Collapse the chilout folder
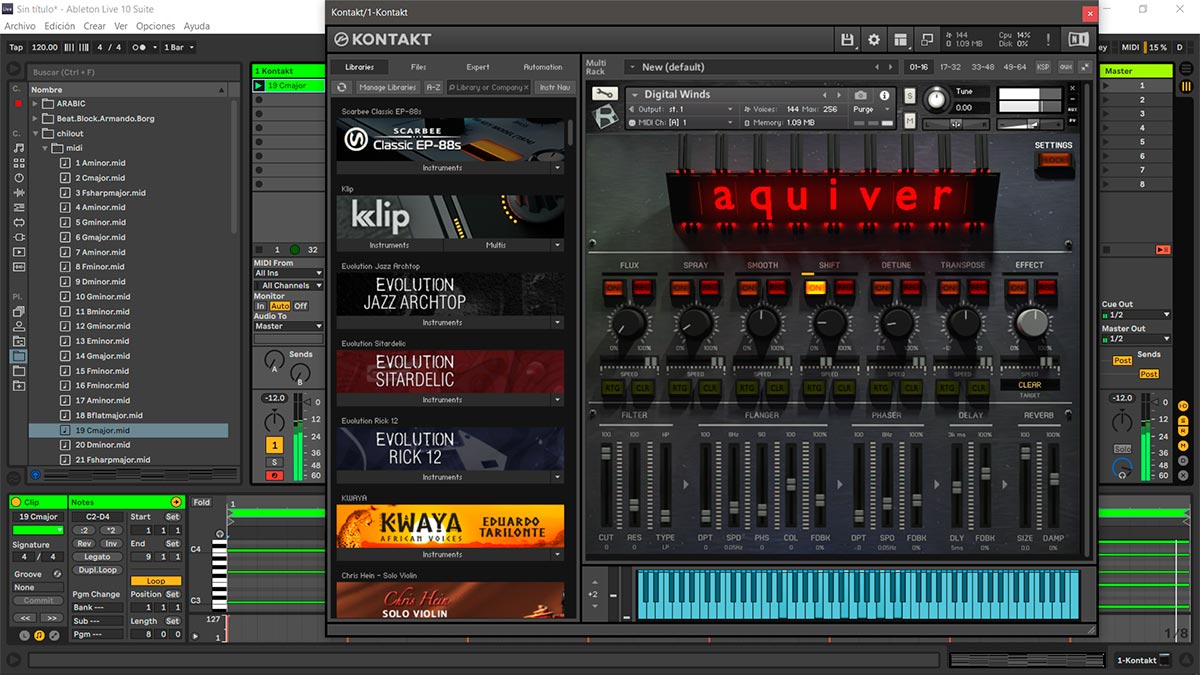The width and height of the screenshot is (1200, 675). coord(36,133)
